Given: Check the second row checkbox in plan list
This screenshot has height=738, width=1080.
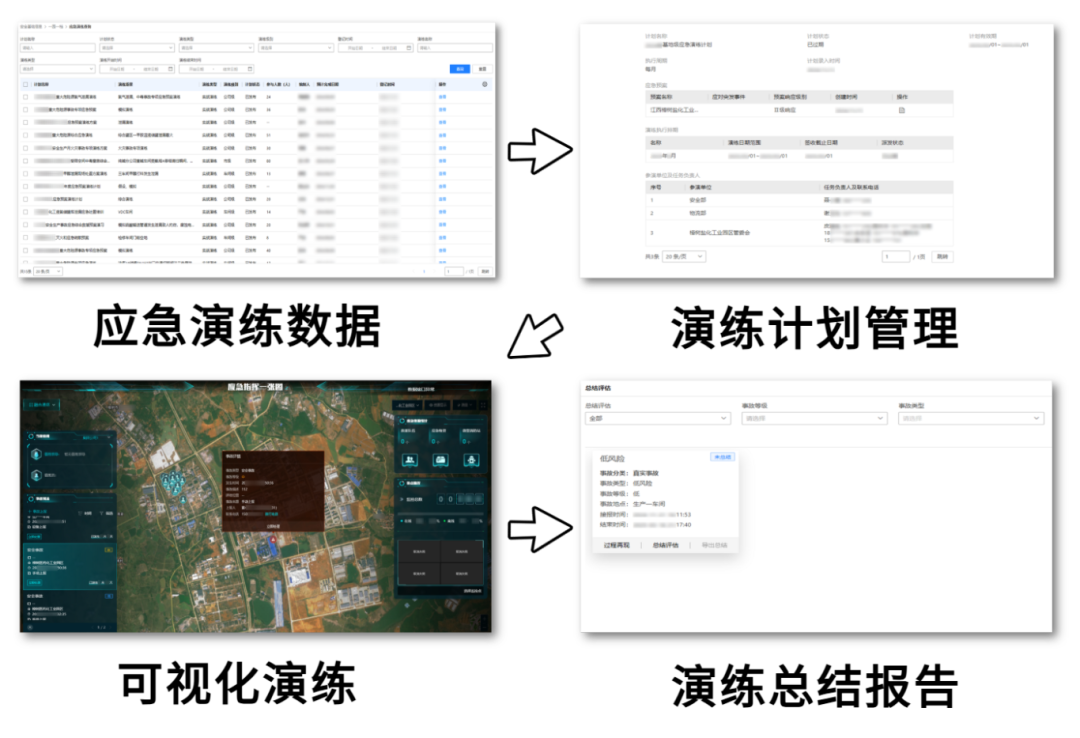Looking at the screenshot, I should (x=25, y=109).
